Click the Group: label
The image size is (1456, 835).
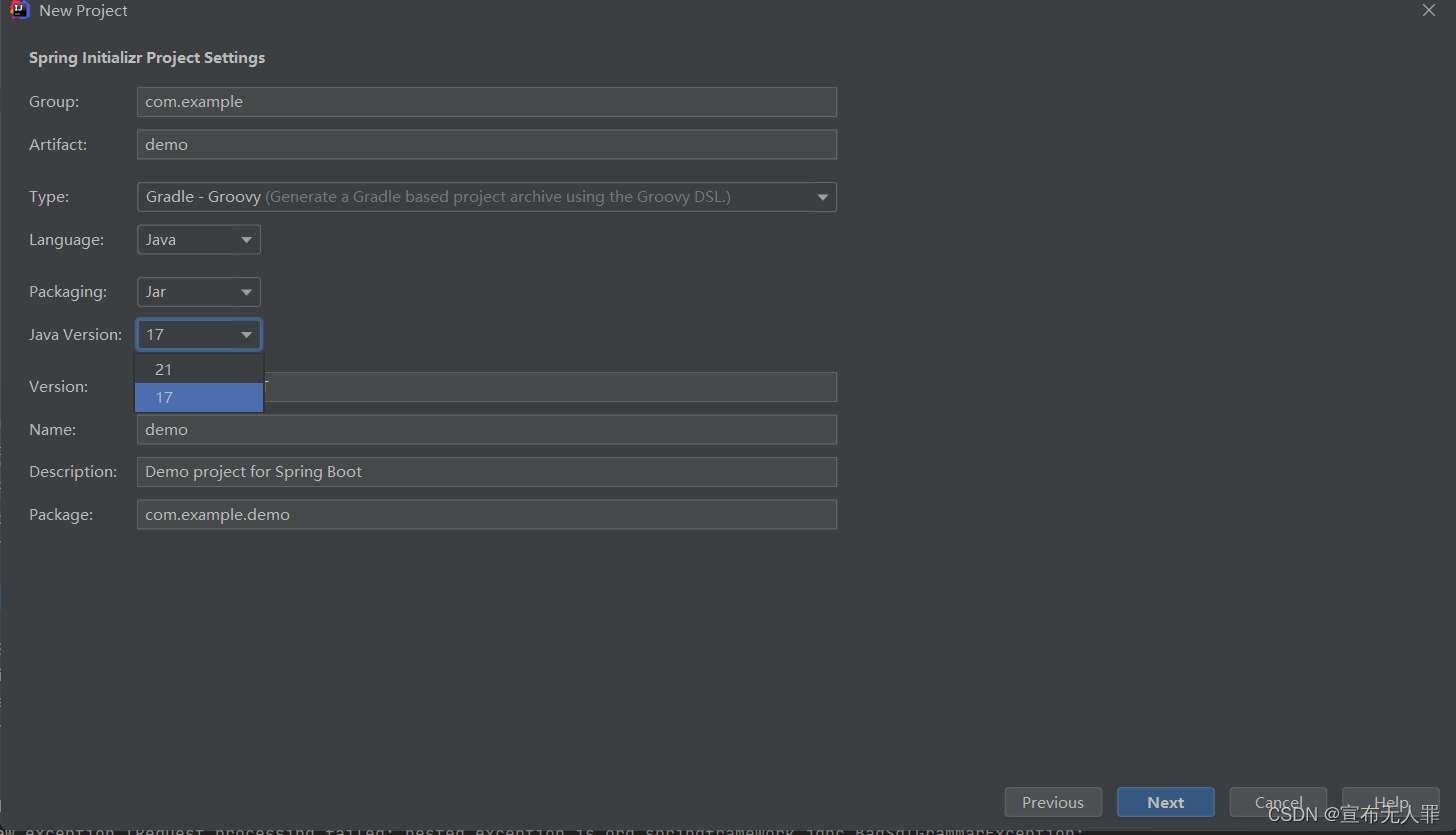pos(54,102)
